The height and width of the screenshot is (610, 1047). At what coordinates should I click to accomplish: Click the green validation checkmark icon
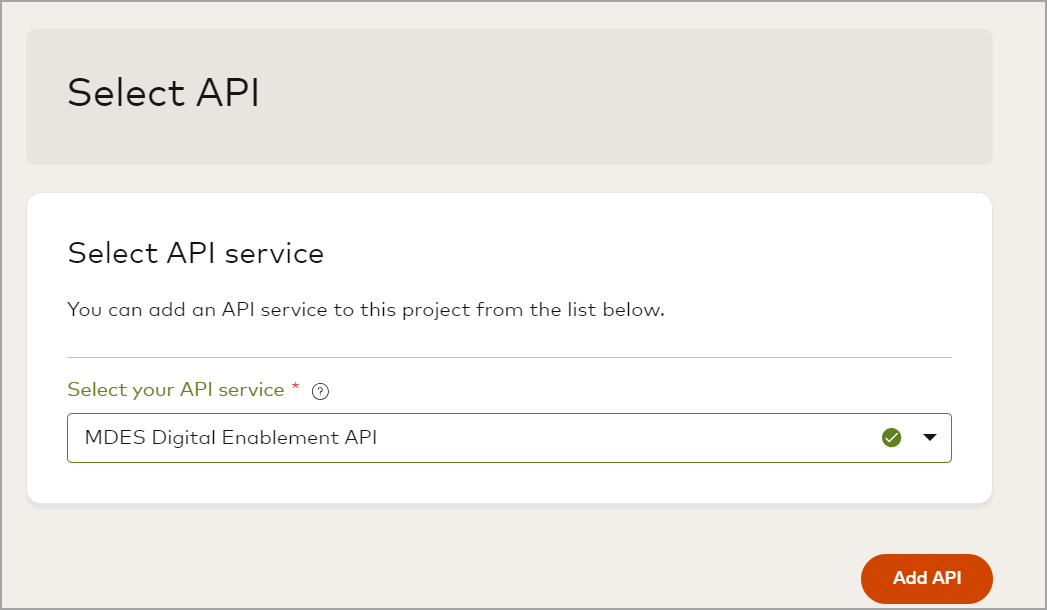892,438
